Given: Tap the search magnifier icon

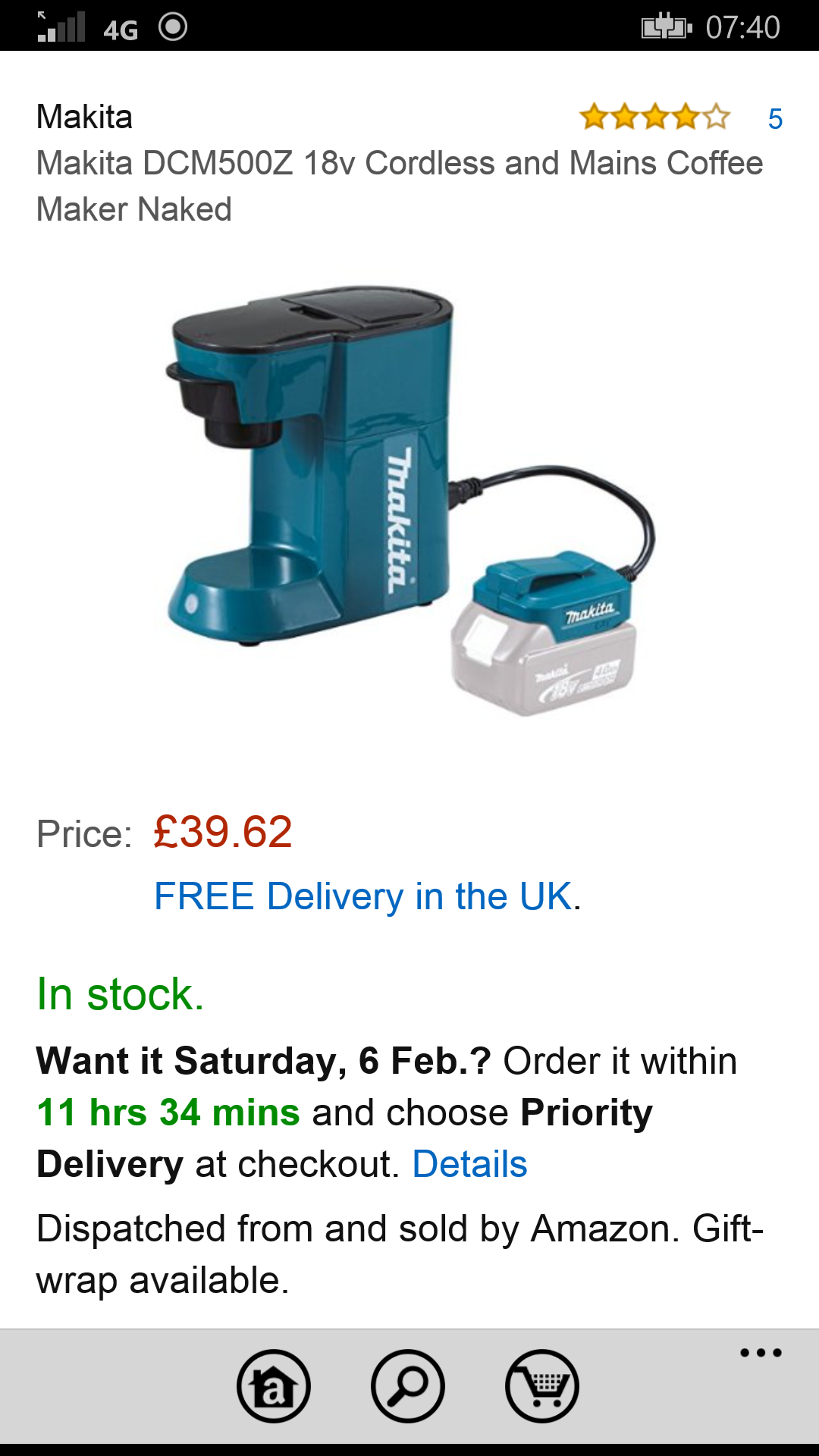Looking at the screenshot, I should point(408,1385).
